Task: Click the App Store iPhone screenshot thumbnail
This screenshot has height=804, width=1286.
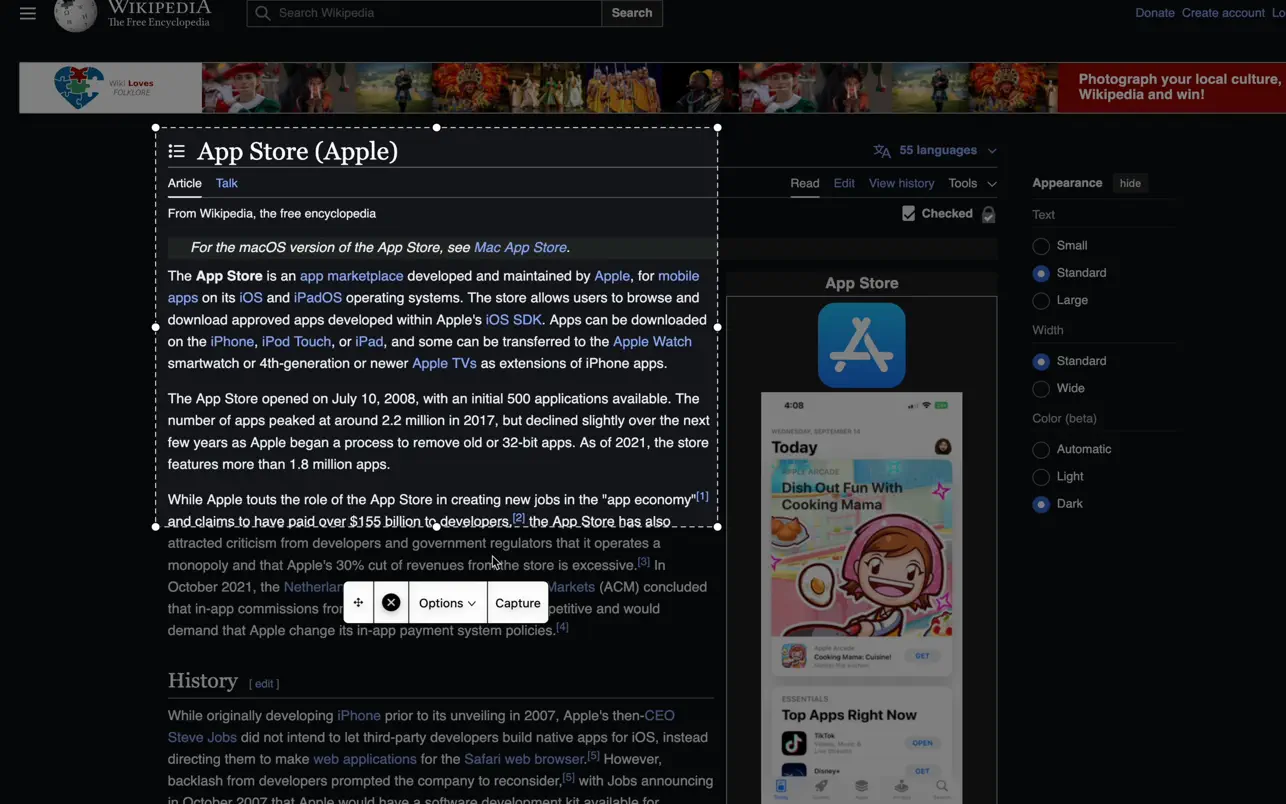Action: (x=862, y=598)
